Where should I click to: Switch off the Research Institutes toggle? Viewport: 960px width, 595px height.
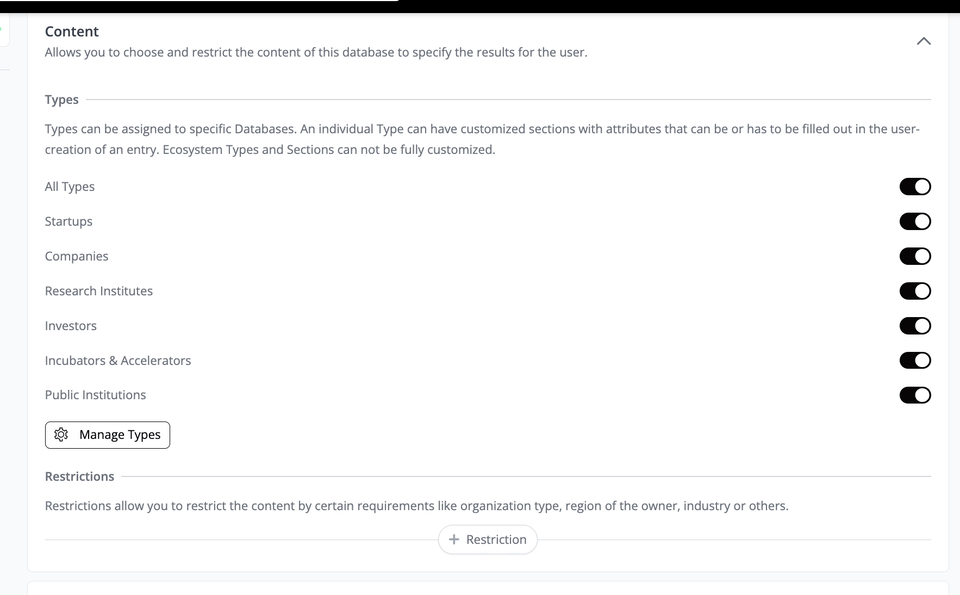915,291
